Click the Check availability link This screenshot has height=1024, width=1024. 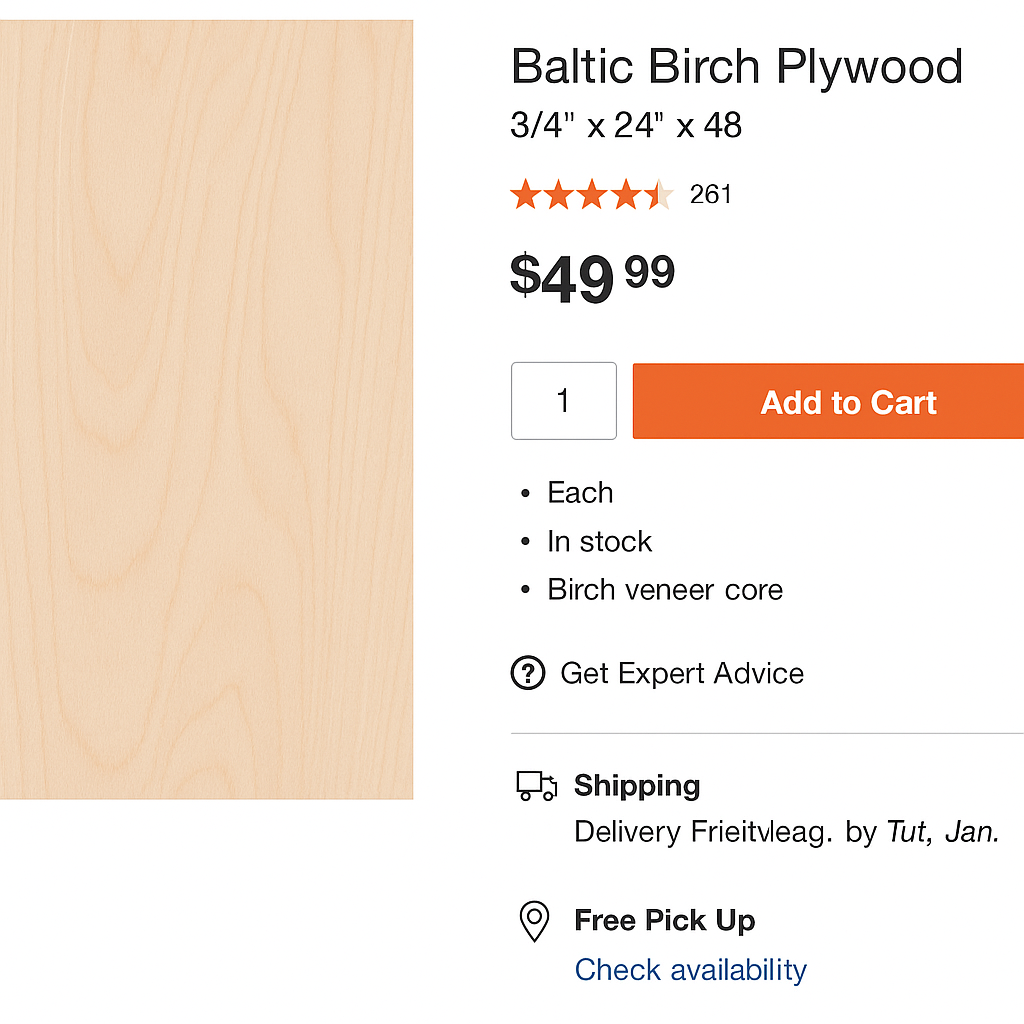tap(690, 969)
